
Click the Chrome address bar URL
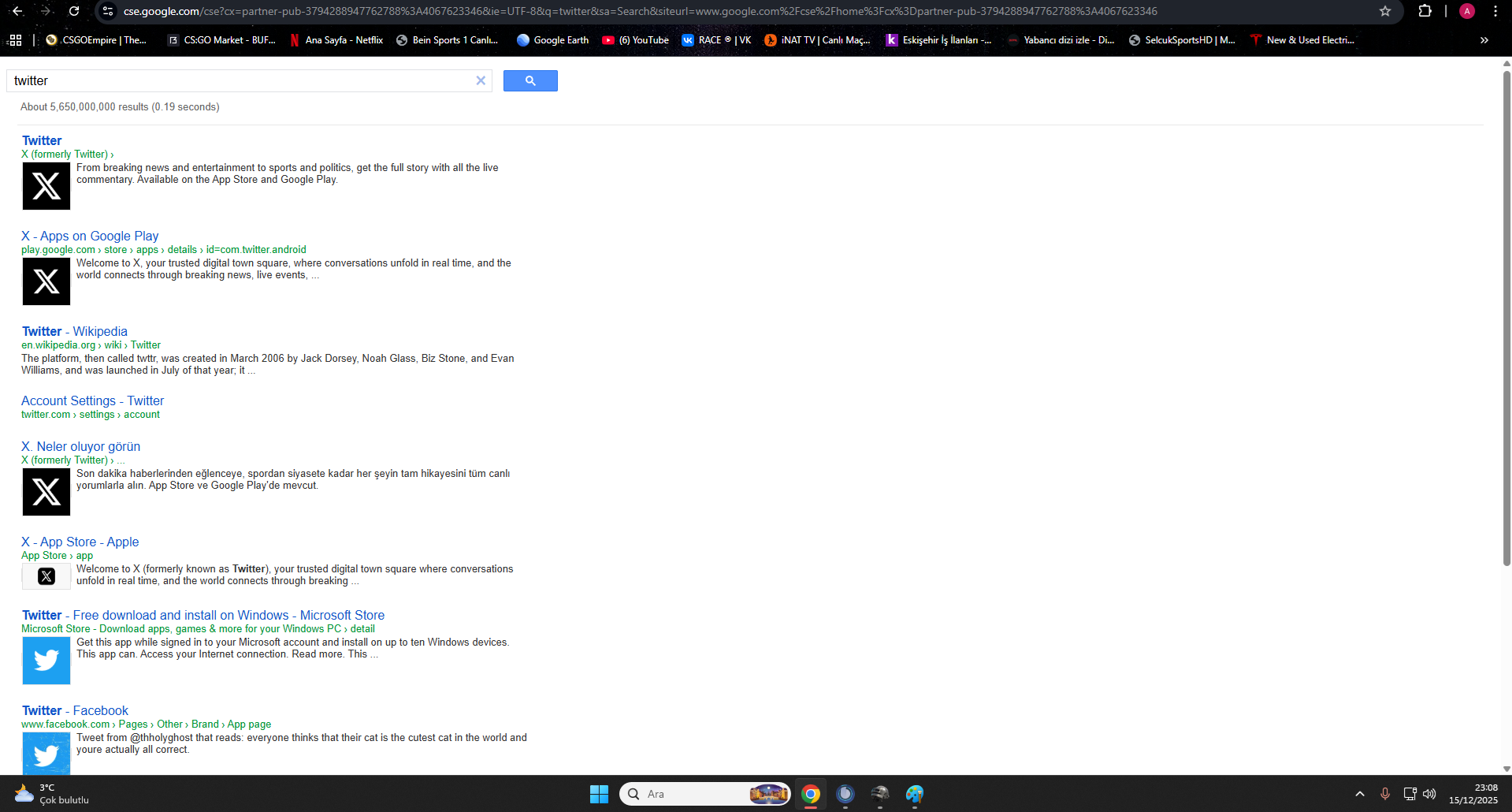(640, 11)
